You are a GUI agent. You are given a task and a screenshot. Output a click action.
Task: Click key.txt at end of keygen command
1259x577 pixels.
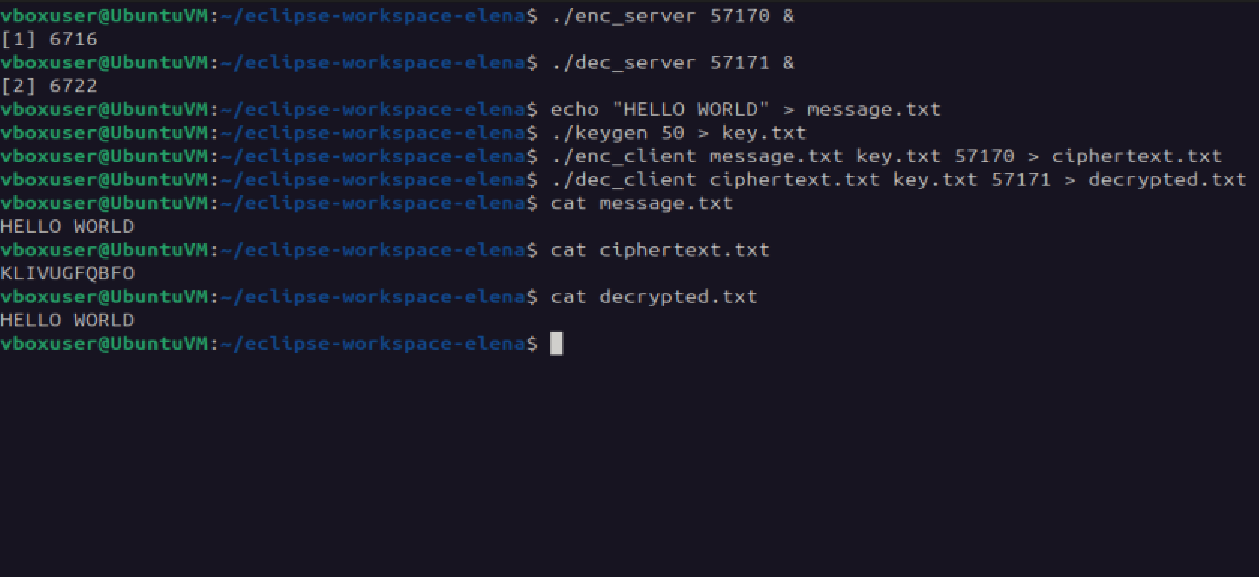[x=764, y=133]
